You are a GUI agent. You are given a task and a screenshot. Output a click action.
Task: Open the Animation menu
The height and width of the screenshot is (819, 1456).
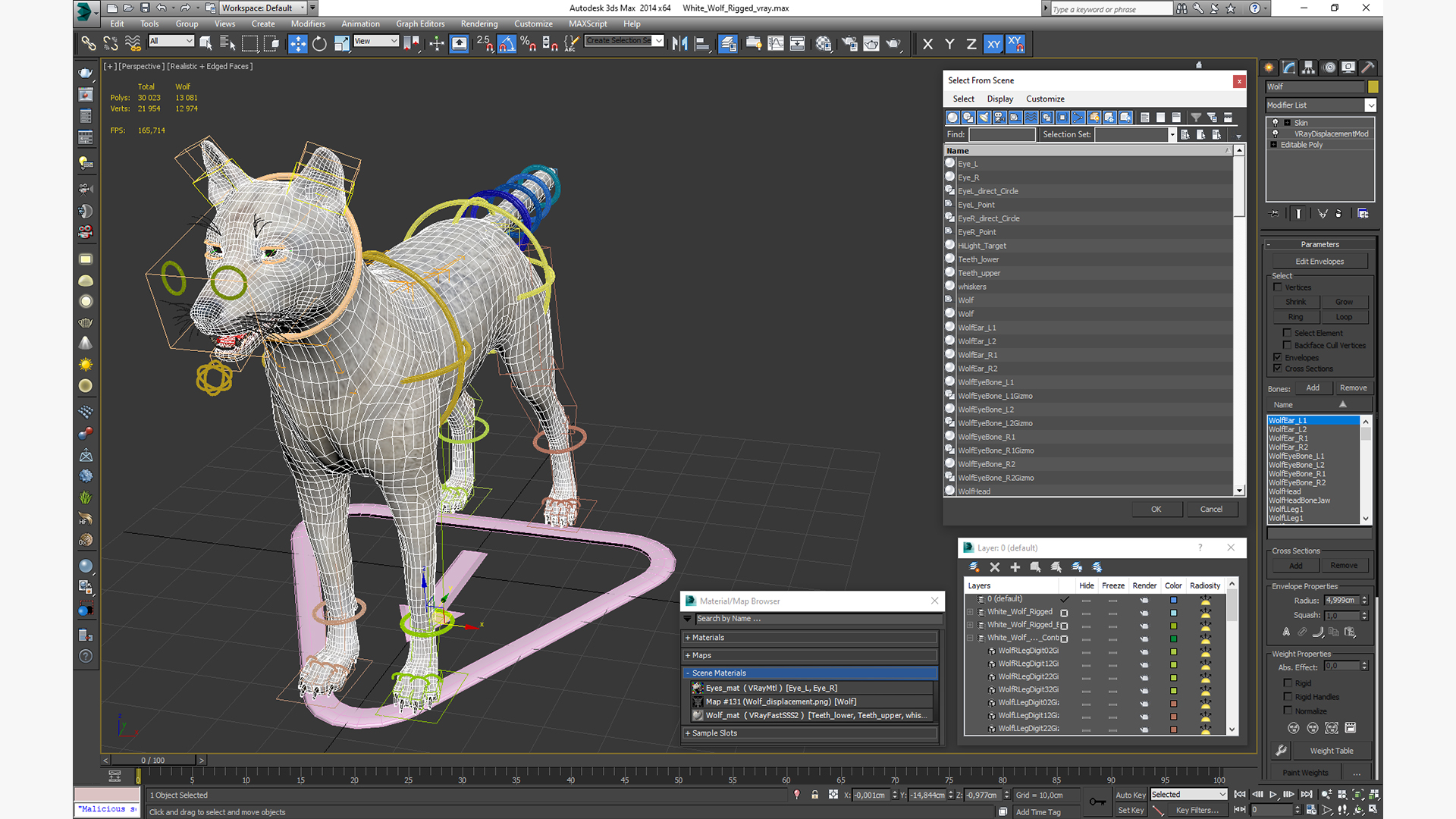point(360,24)
